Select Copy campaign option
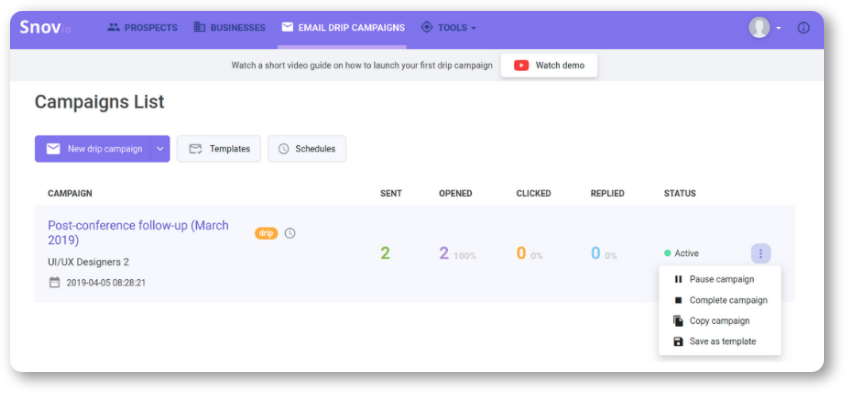The height and width of the screenshot is (393, 846). pos(720,321)
